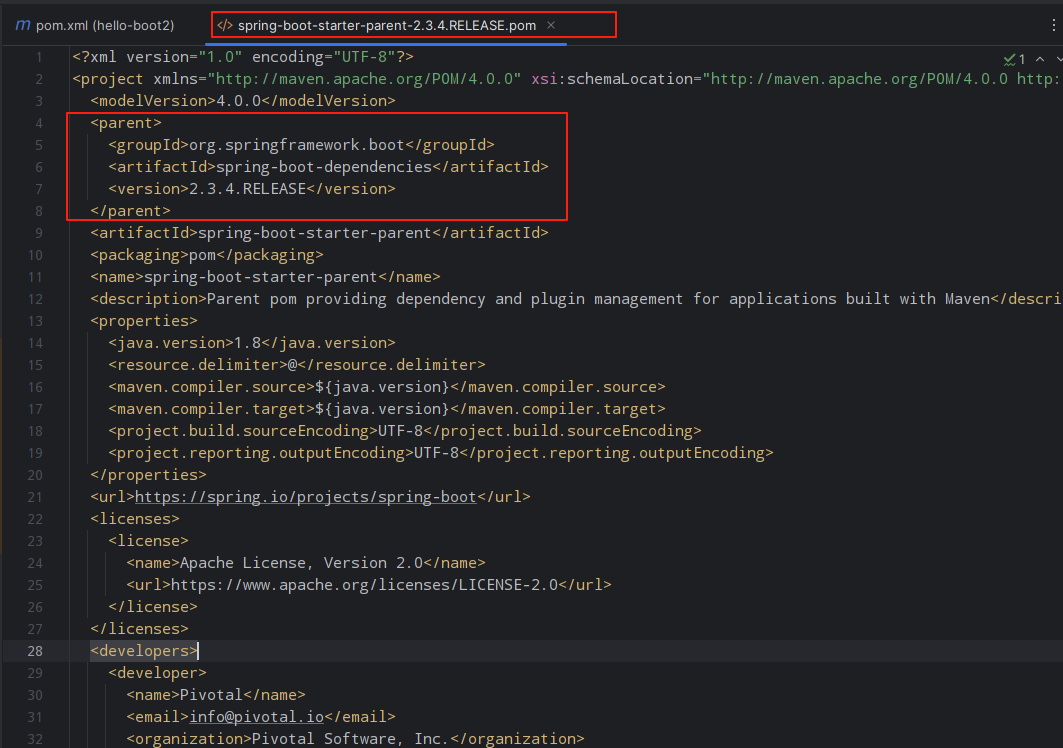The image size is (1063, 748).
Task: Open editor tabs three-dot options menu
Action: [x=1053, y=25]
